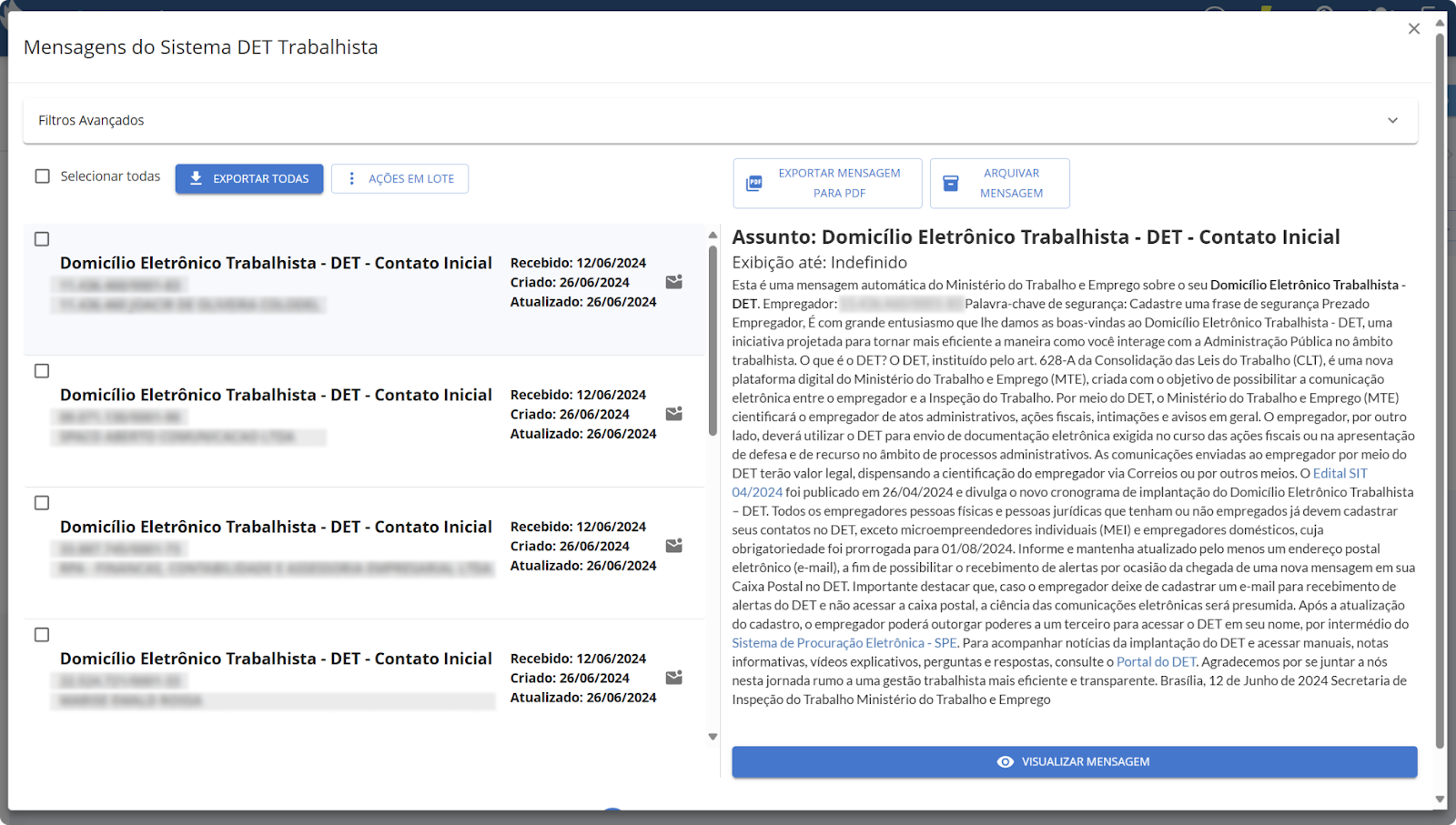Viewport: 1456px width, 825px height.
Task: Click the message list scrollbar thumb
Action: 713,340
